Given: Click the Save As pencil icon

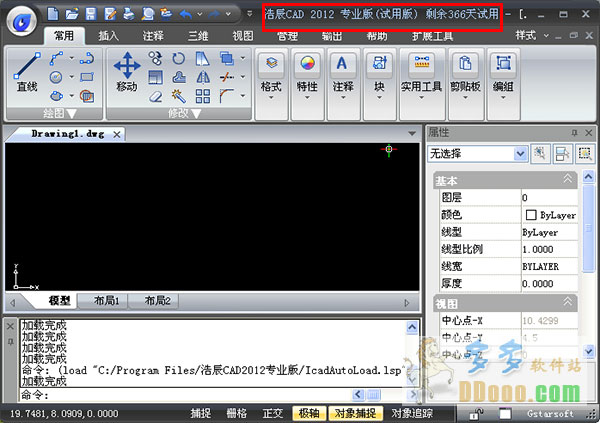Looking at the screenshot, I should click(x=110, y=14).
